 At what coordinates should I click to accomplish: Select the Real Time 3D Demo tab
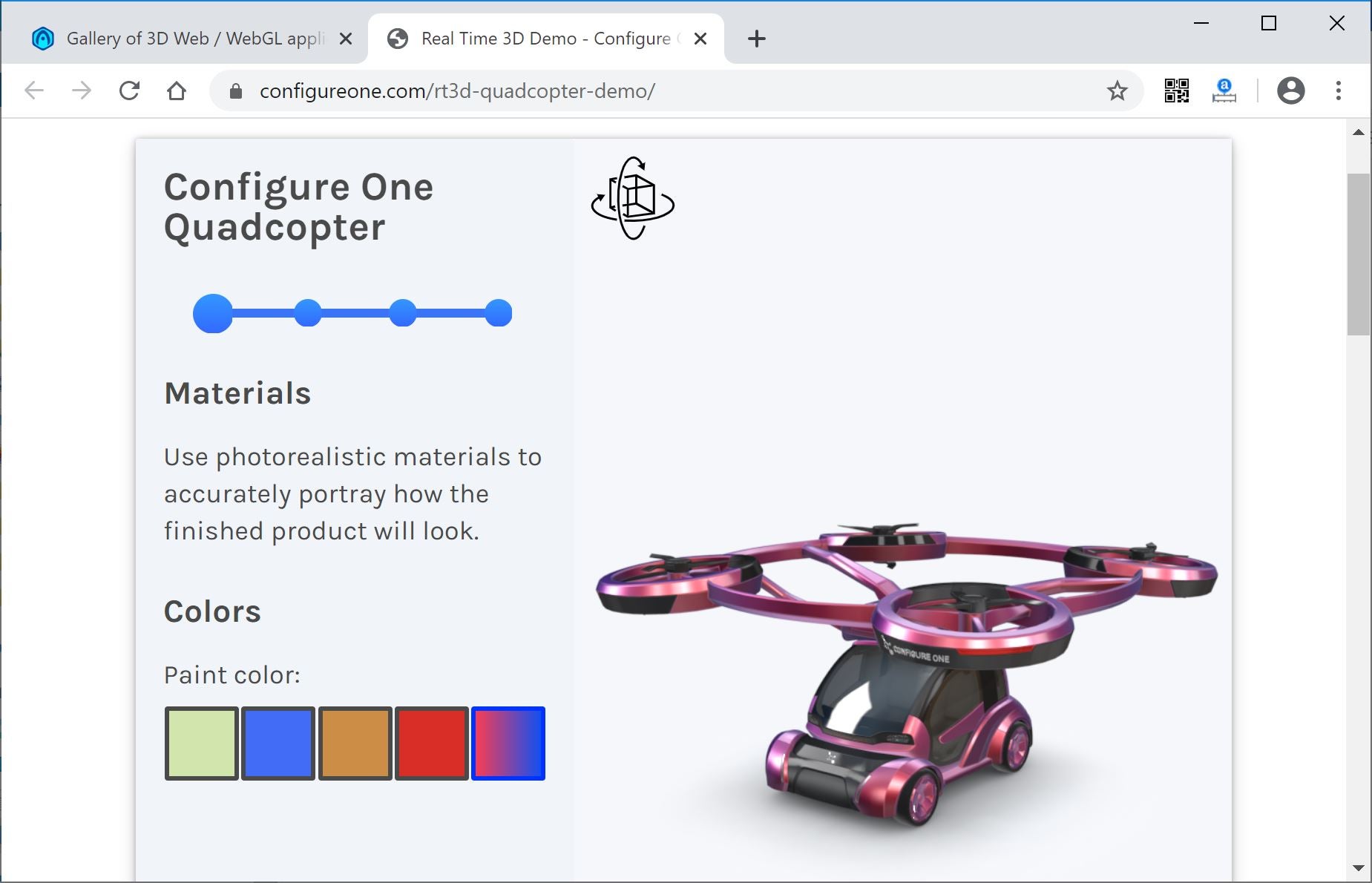pos(545,39)
